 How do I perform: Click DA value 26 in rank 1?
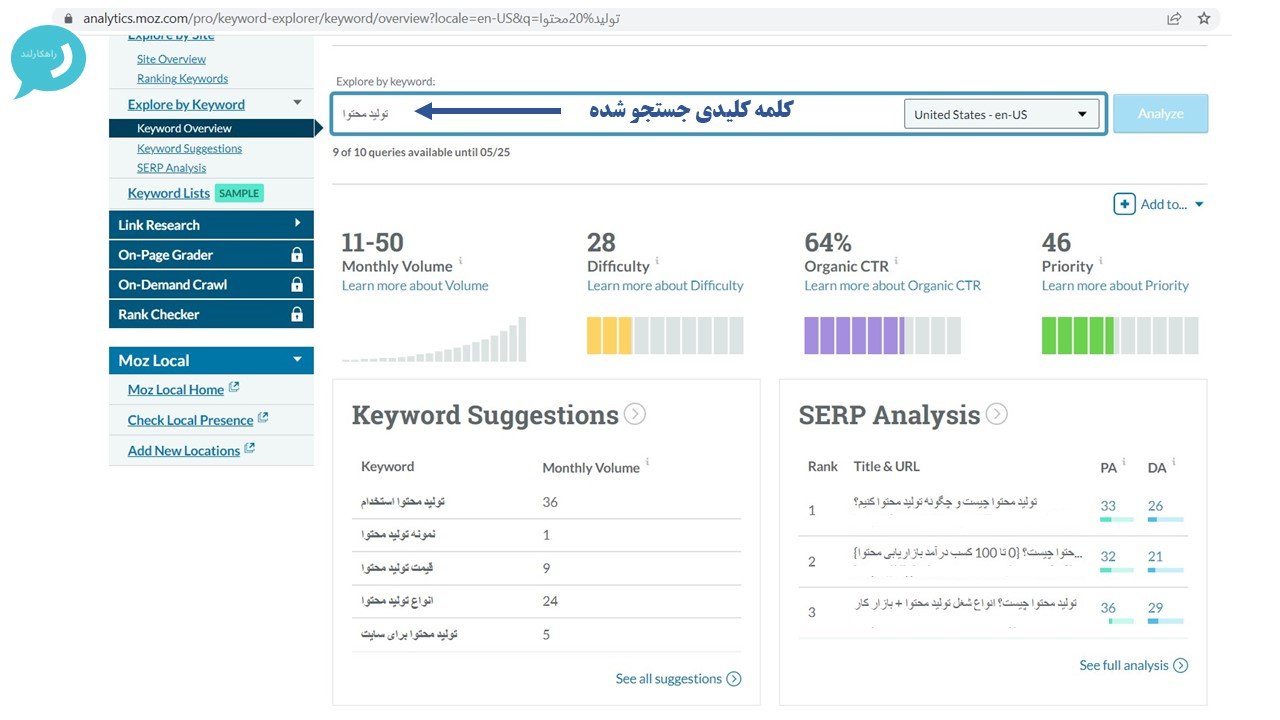coord(1156,506)
